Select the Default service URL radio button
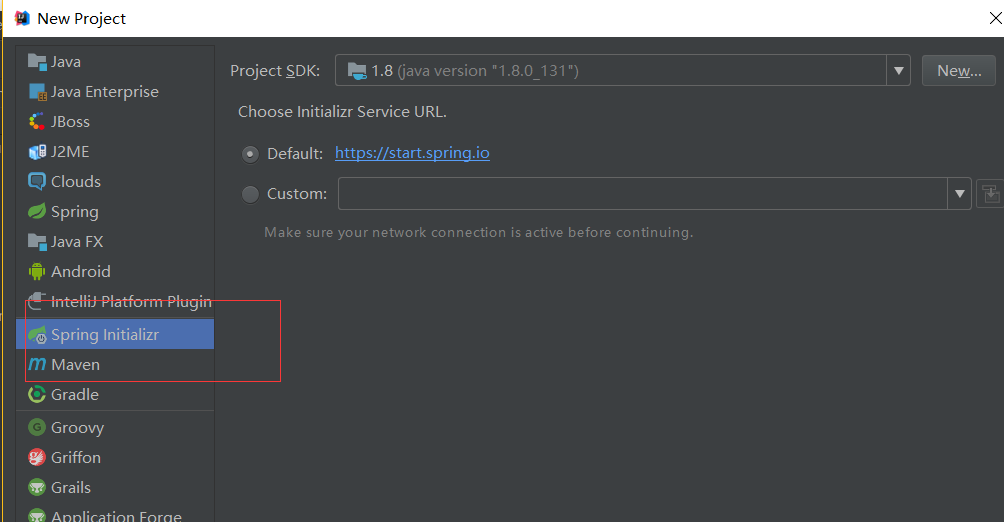The width and height of the screenshot is (1004, 522). click(250, 154)
